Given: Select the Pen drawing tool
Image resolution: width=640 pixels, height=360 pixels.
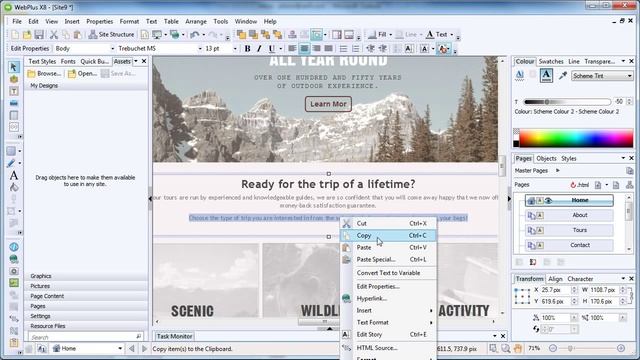Looking at the screenshot, I should click(x=11, y=163).
